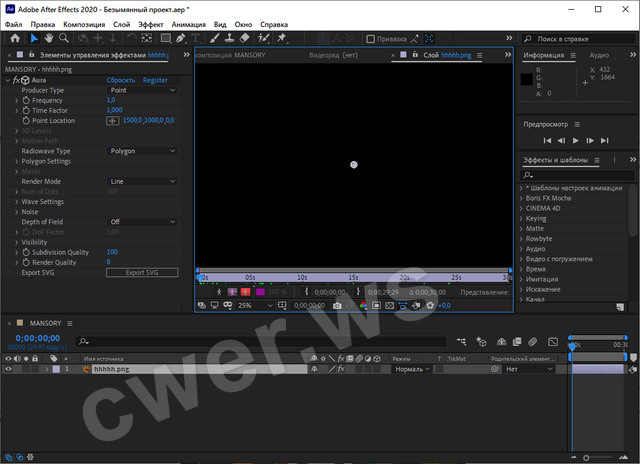This screenshot has width=640, height=464.
Task: Click the Frequency value of the Aura effect
Action: point(111,100)
